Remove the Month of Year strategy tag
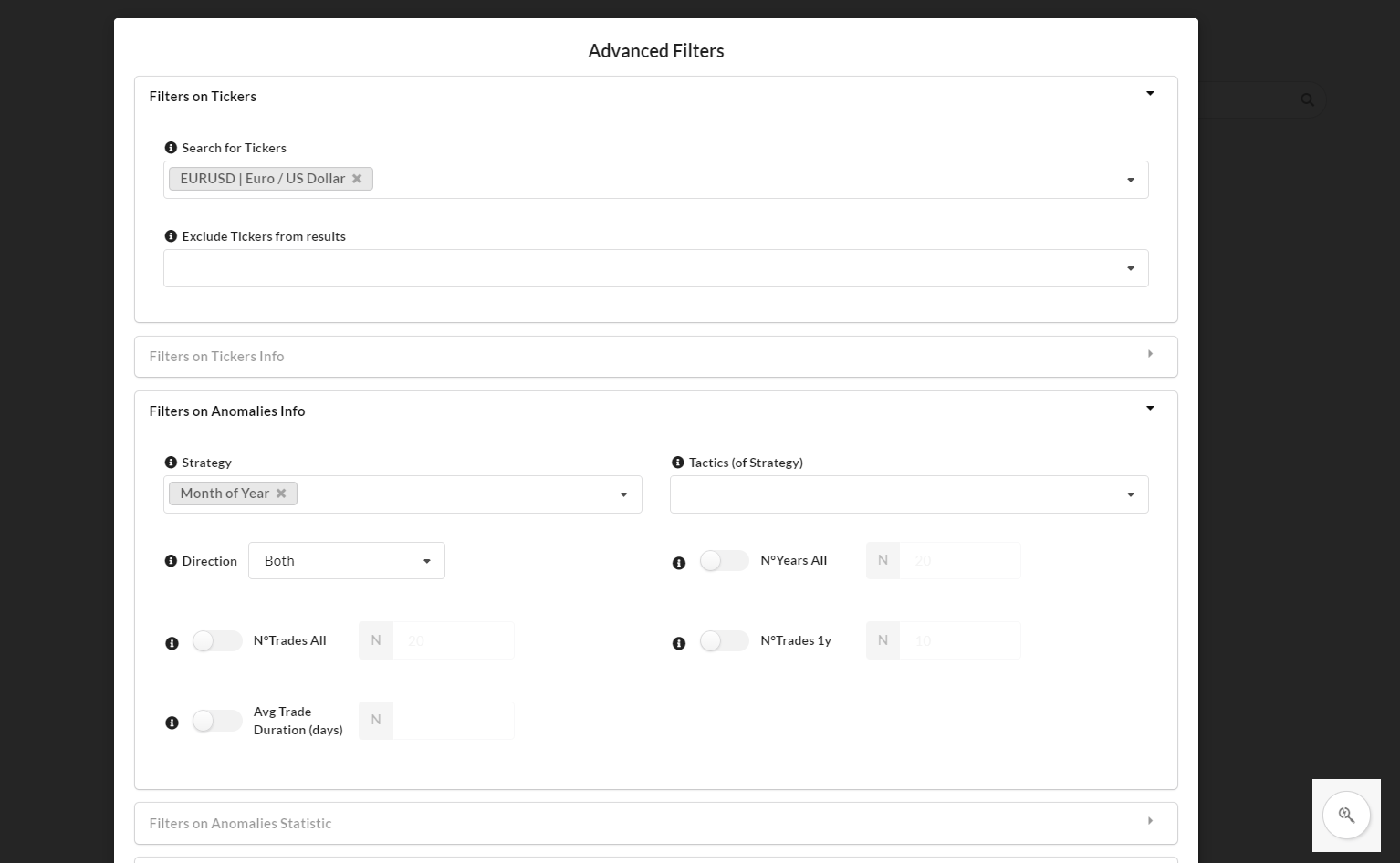 (x=281, y=494)
